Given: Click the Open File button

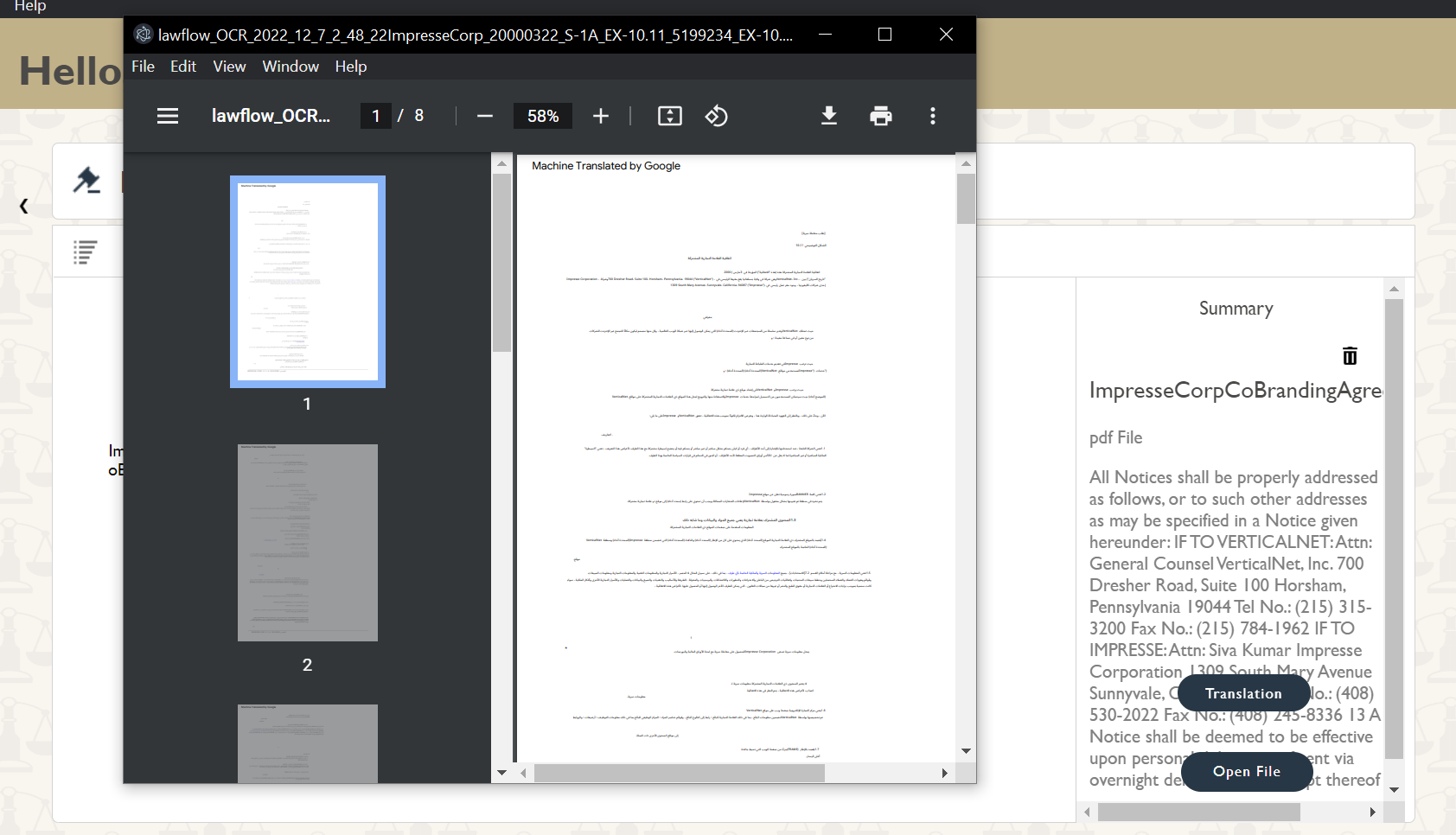Looking at the screenshot, I should [1246, 772].
